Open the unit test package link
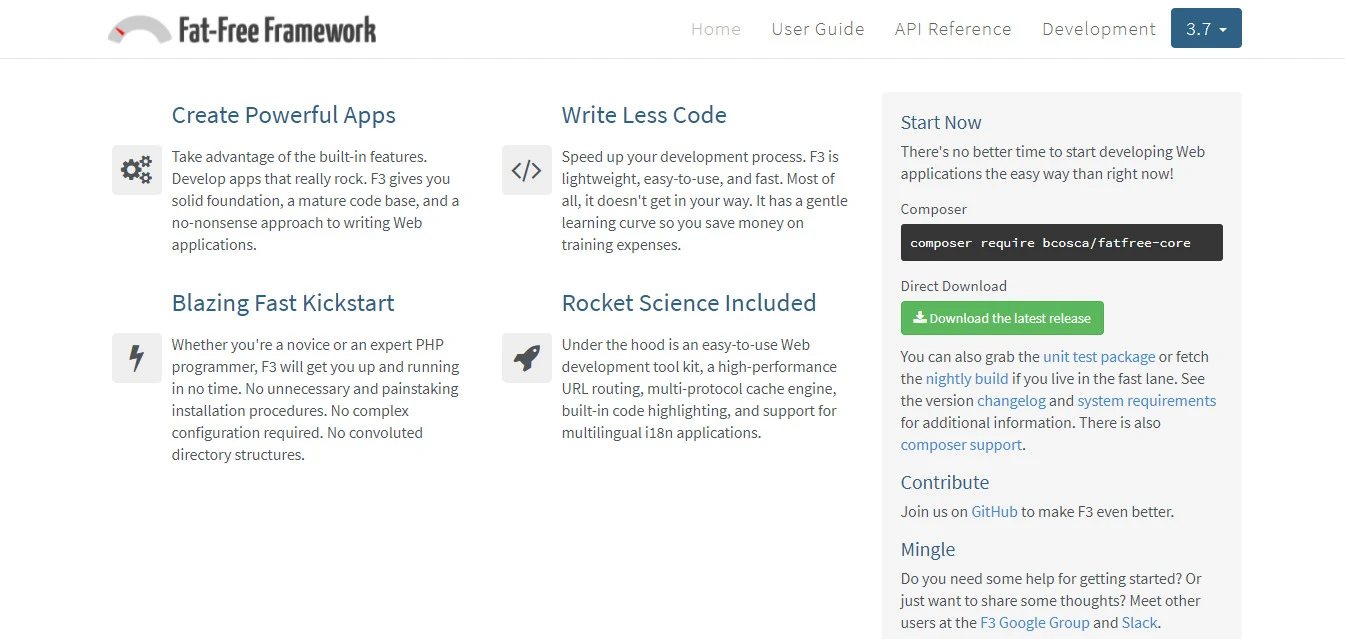1345x639 pixels. tap(1099, 356)
